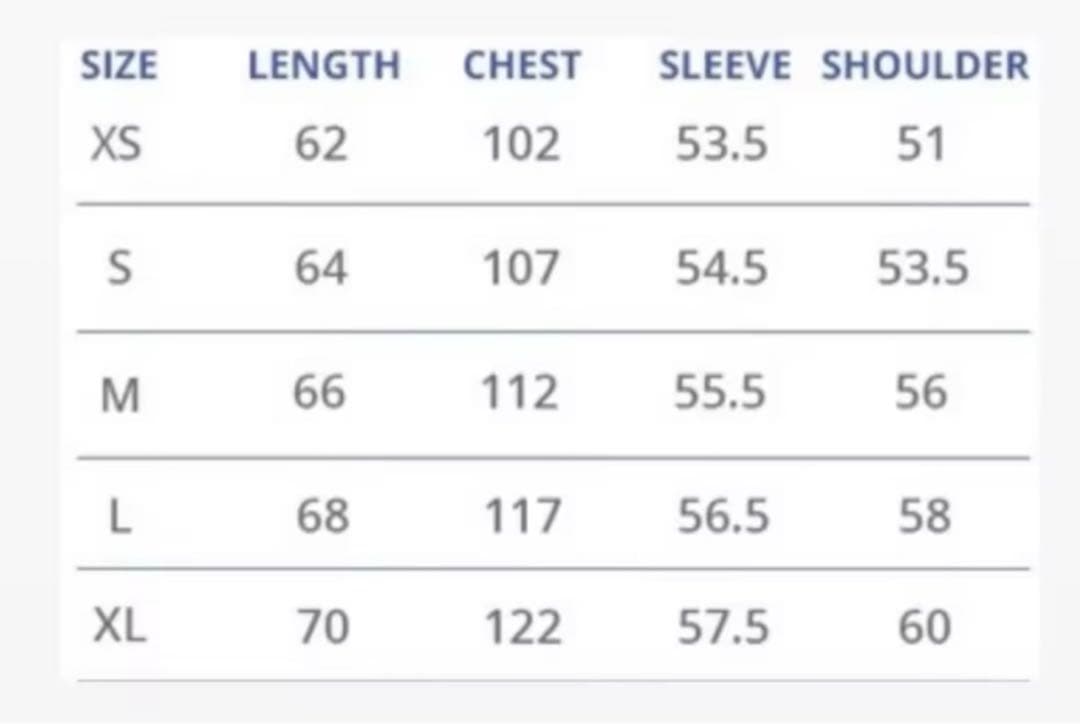1080x724 pixels.
Task: Select the L size row label
Action: tap(119, 517)
